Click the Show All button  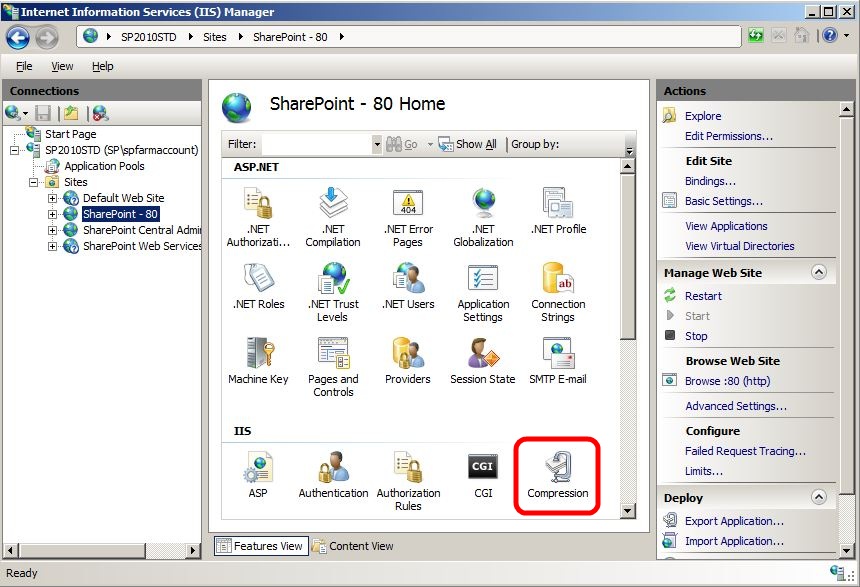pyautogui.click(x=468, y=144)
